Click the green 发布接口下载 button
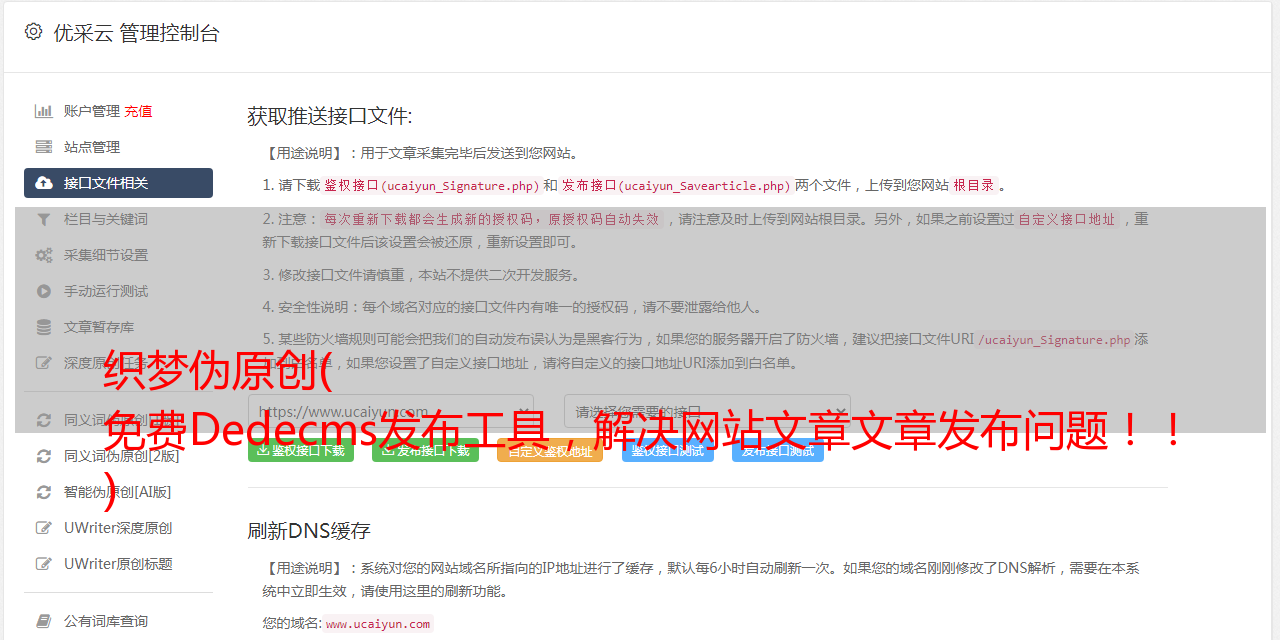 click(x=425, y=450)
